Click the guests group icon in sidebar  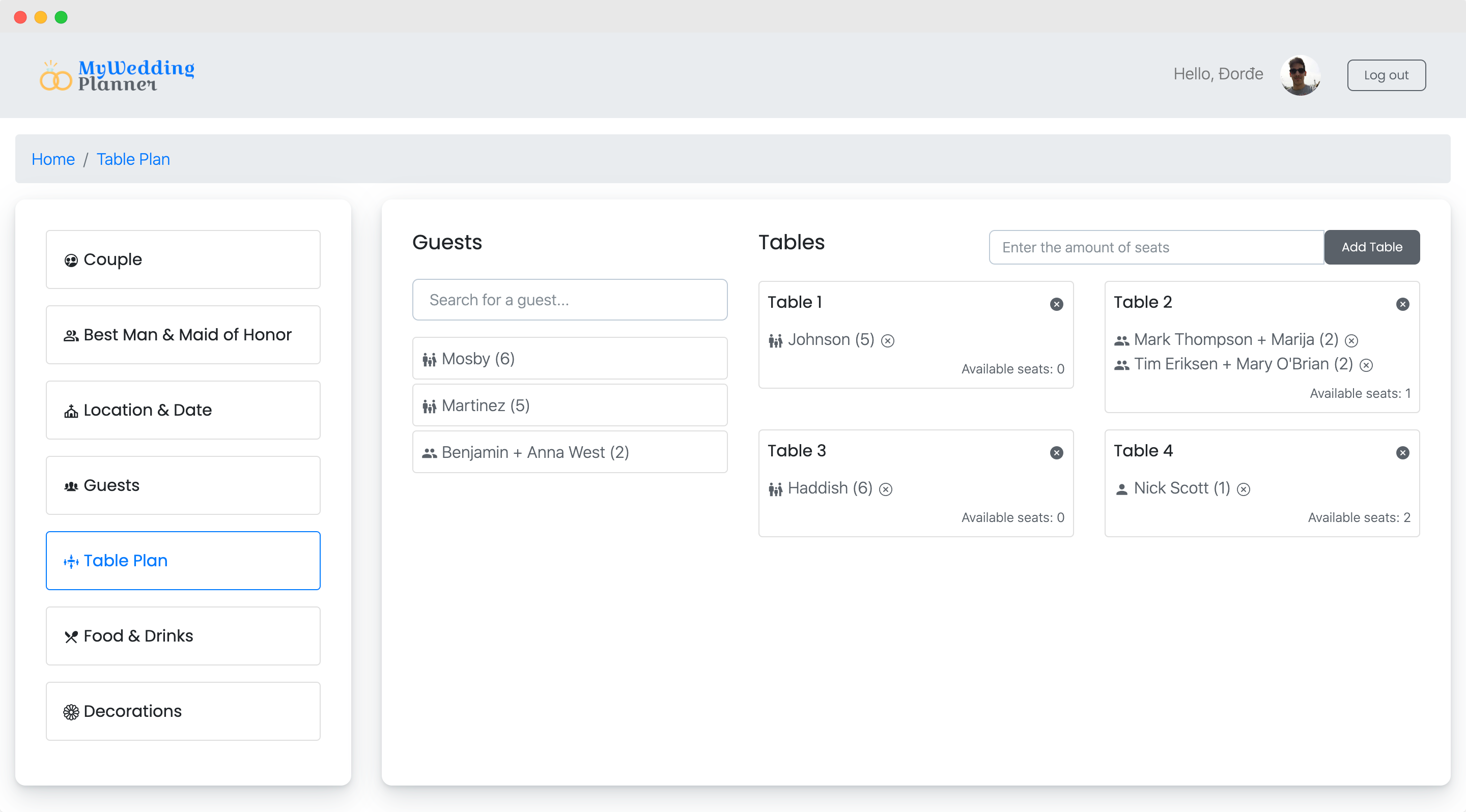pos(70,485)
